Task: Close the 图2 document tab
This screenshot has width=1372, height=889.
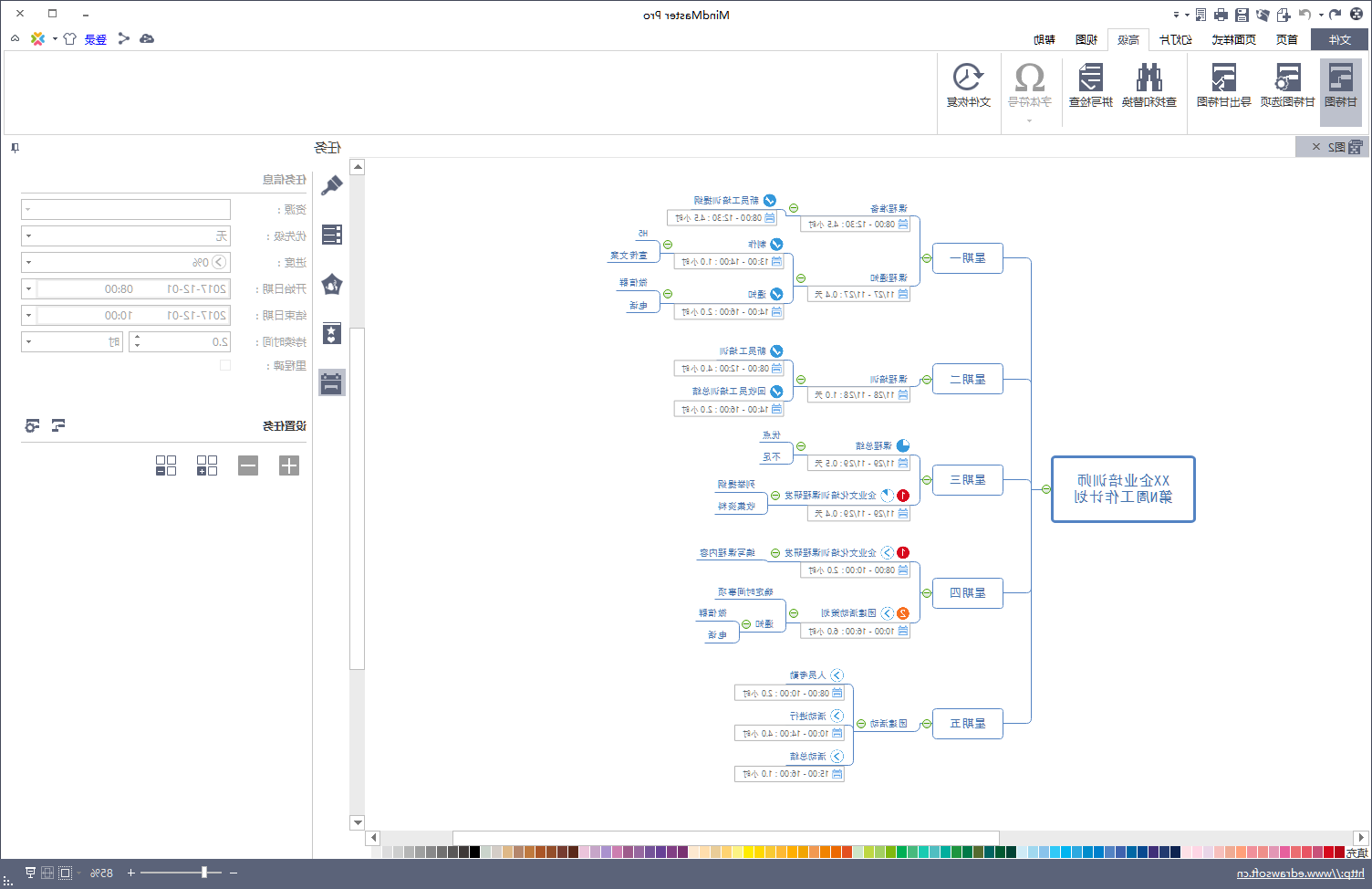Action: (x=1315, y=147)
